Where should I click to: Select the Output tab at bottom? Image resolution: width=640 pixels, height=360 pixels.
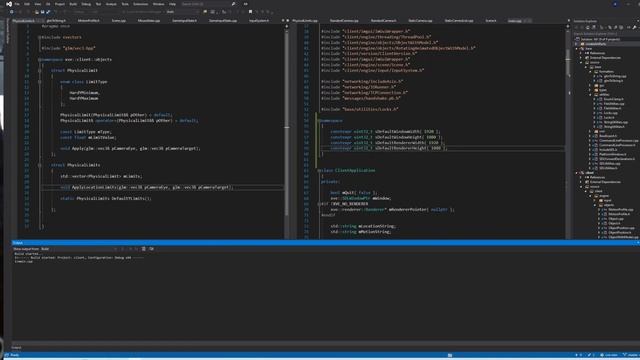point(16,347)
